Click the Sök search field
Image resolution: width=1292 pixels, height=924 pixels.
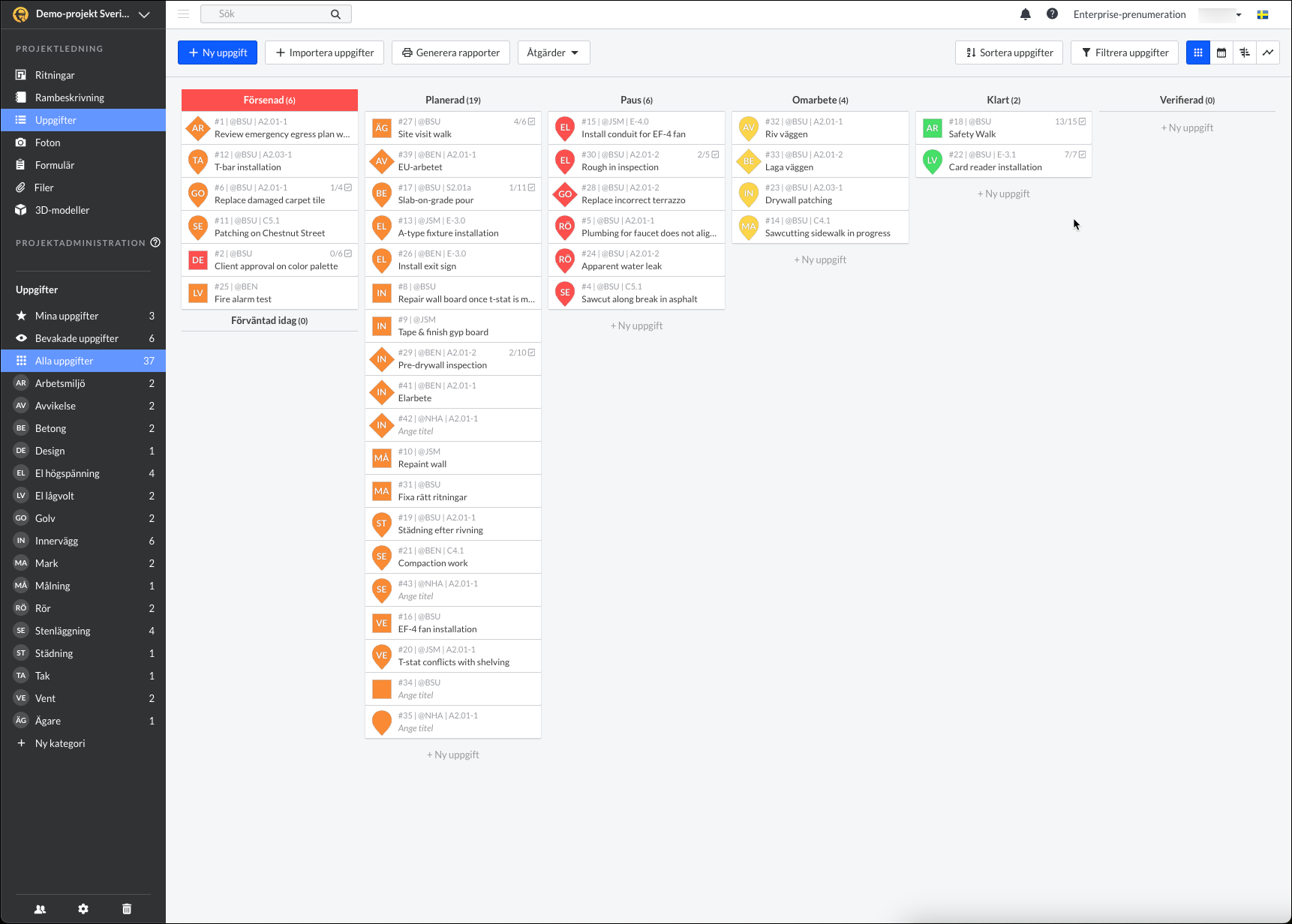point(270,14)
